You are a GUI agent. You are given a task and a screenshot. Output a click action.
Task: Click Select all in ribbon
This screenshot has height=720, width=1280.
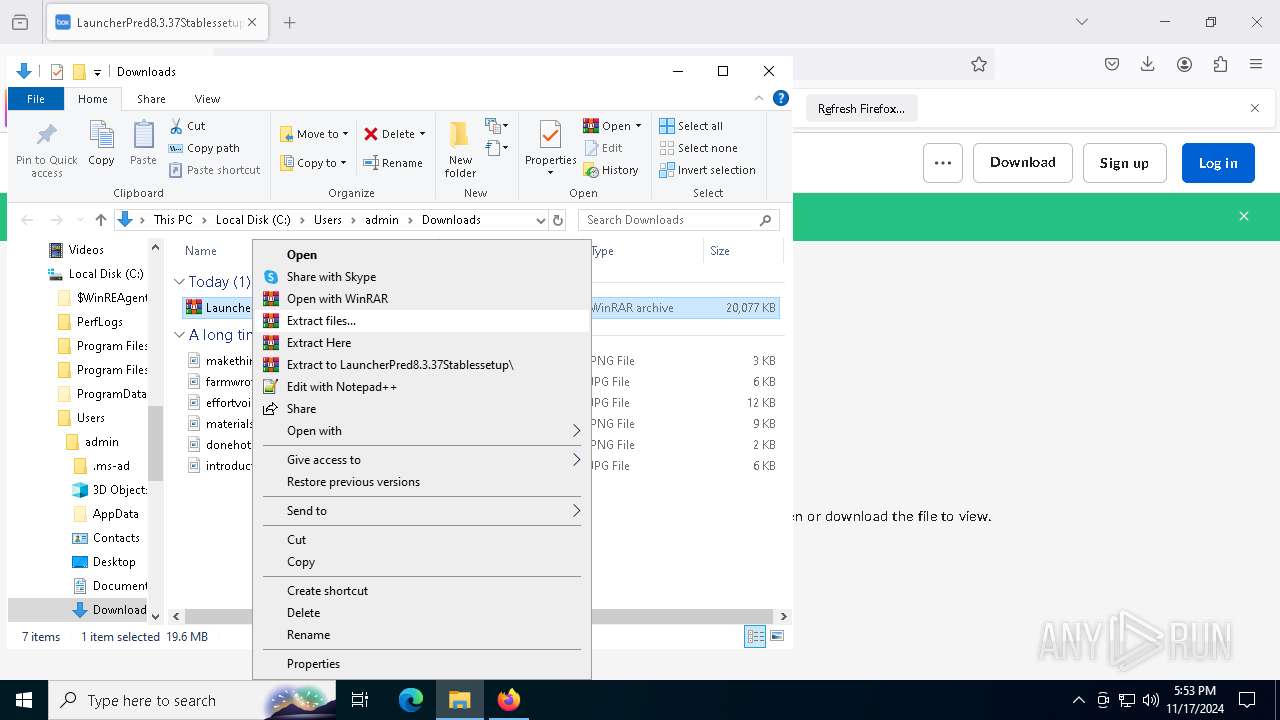[x=691, y=126]
